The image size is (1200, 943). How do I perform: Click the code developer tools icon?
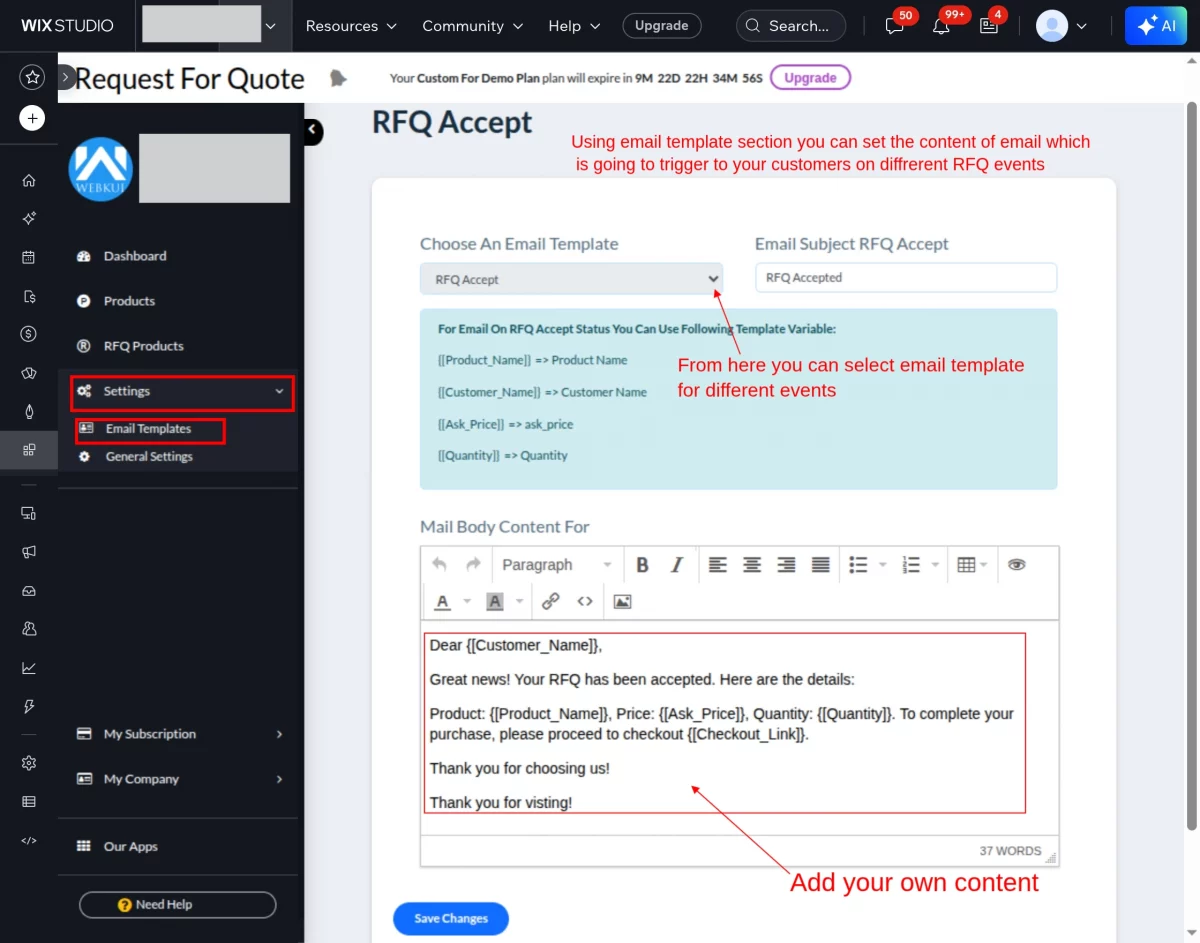click(x=29, y=840)
